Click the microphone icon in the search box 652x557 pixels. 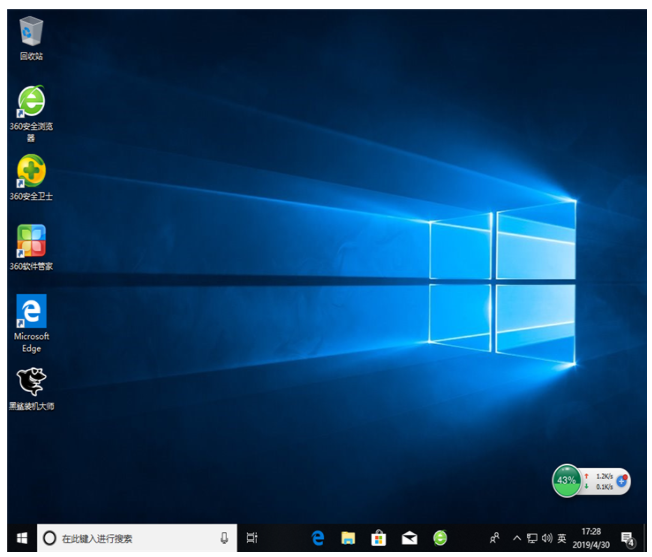click(x=224, y=538)
